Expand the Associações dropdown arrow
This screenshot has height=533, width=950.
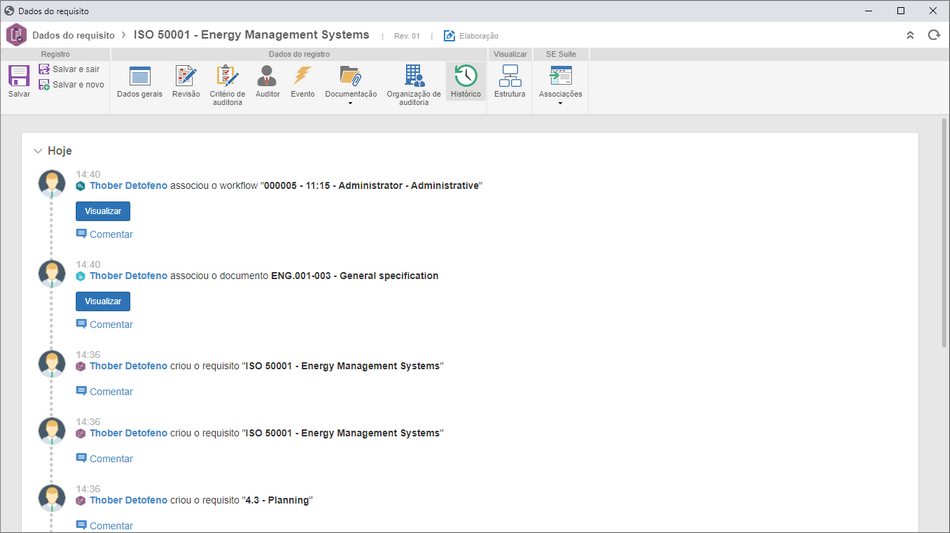[x=560, y=104]
